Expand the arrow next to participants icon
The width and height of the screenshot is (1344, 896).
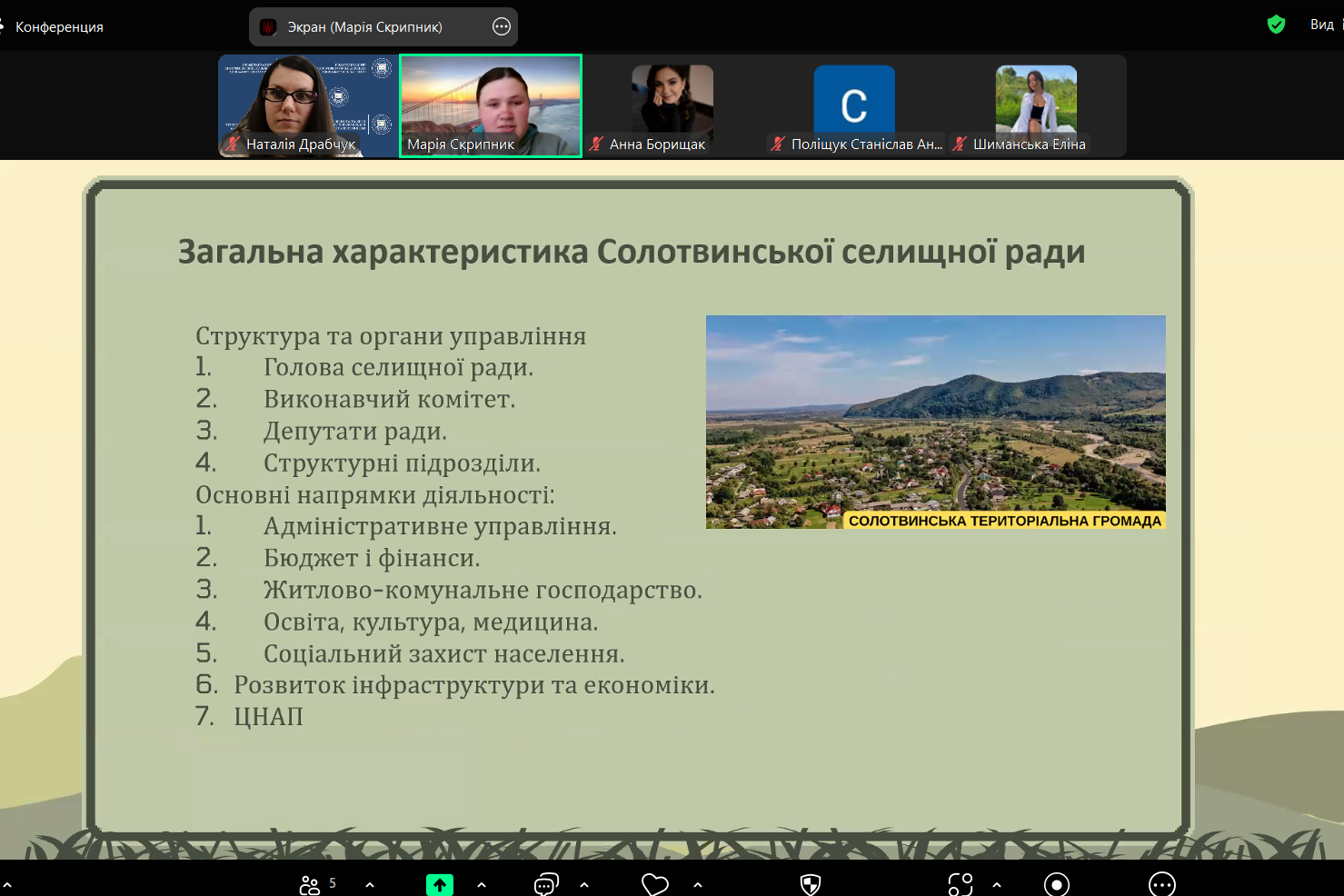pos(370,884)
